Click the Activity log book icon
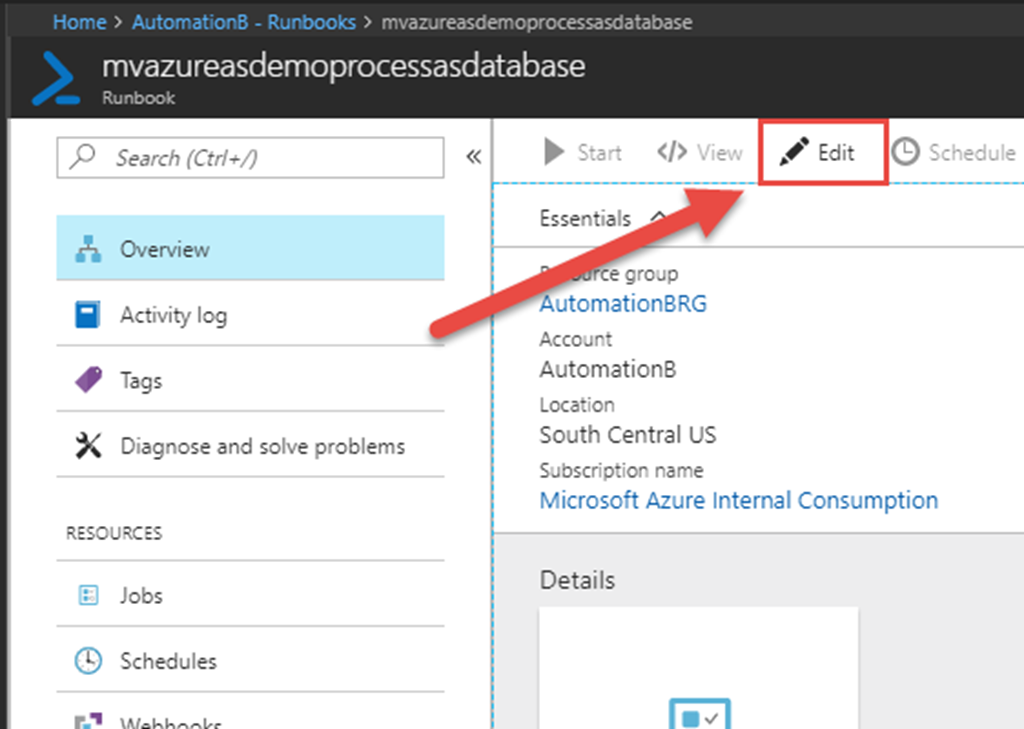Viewport: 1024px width, 729px height. 88,315
